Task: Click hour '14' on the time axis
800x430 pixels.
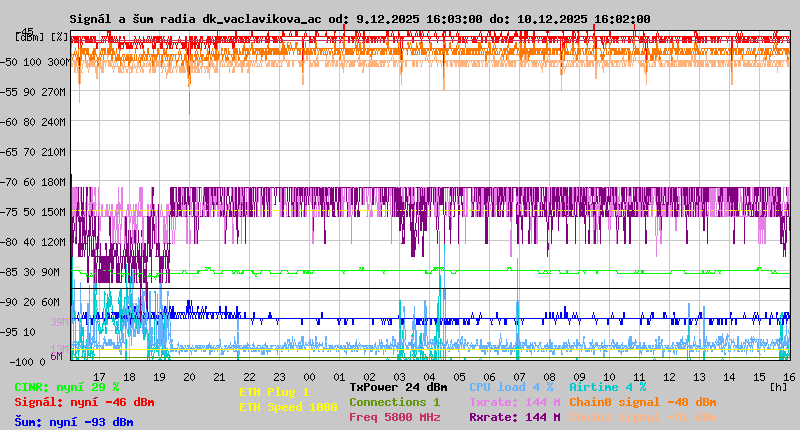Action: tap(729, 377)
